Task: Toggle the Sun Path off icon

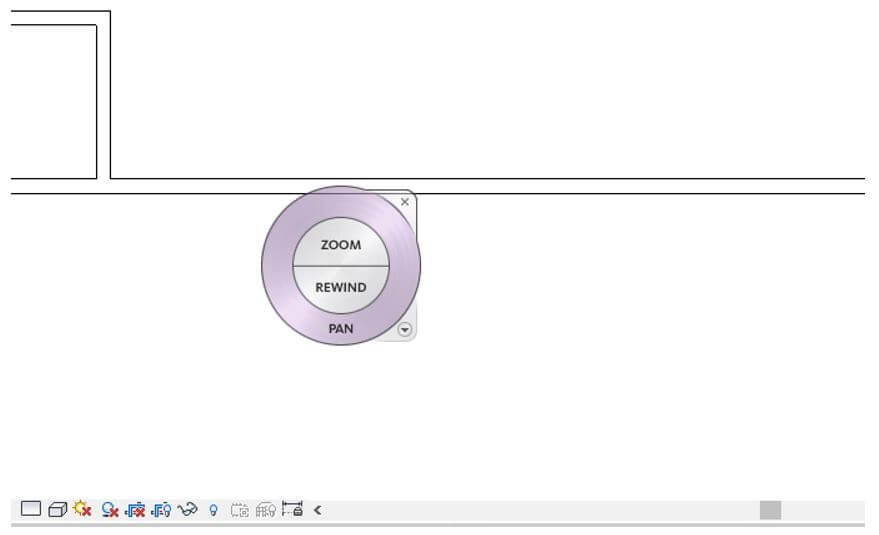Action: pyautogui.click(x=82, y=509)
